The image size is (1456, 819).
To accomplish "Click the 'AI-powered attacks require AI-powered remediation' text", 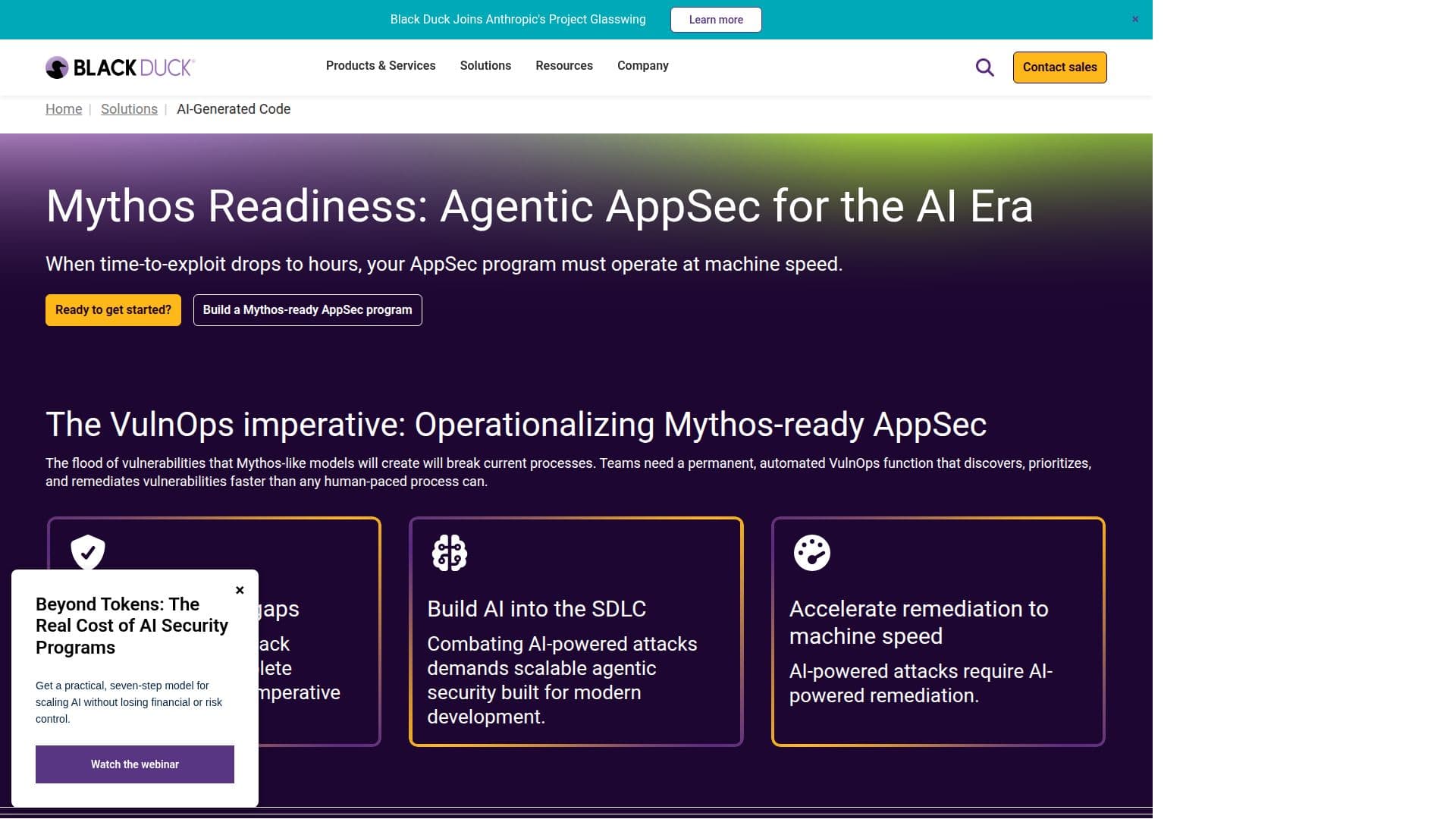I will click(x=921, y=683).
